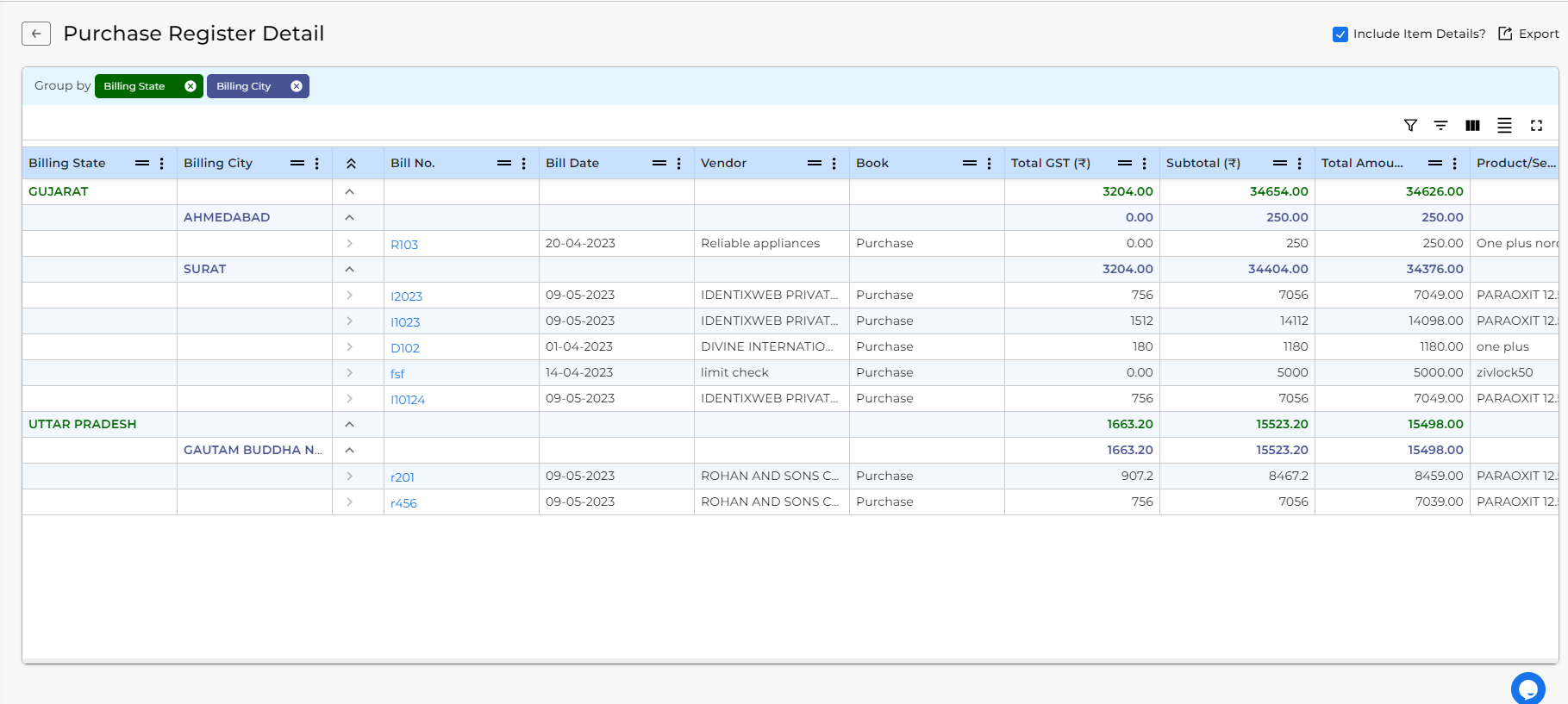Collapse all groups double chevron
This screenshot has width=1568, height=704.
[351, 164]
